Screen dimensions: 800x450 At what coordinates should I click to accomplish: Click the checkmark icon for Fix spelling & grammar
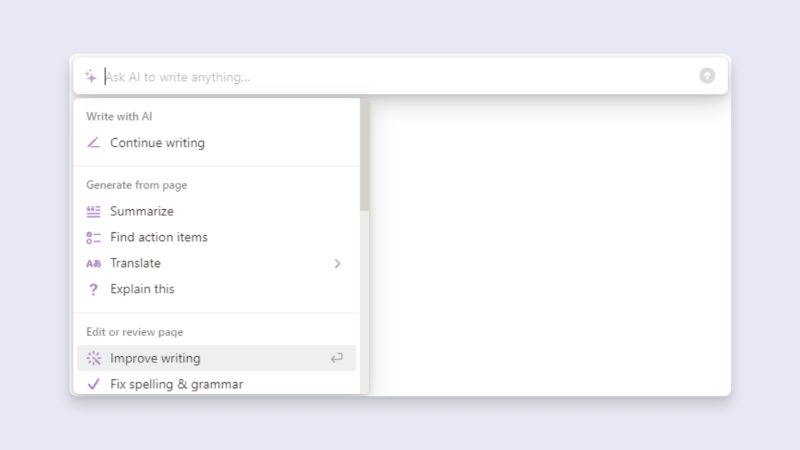[93, 384]
